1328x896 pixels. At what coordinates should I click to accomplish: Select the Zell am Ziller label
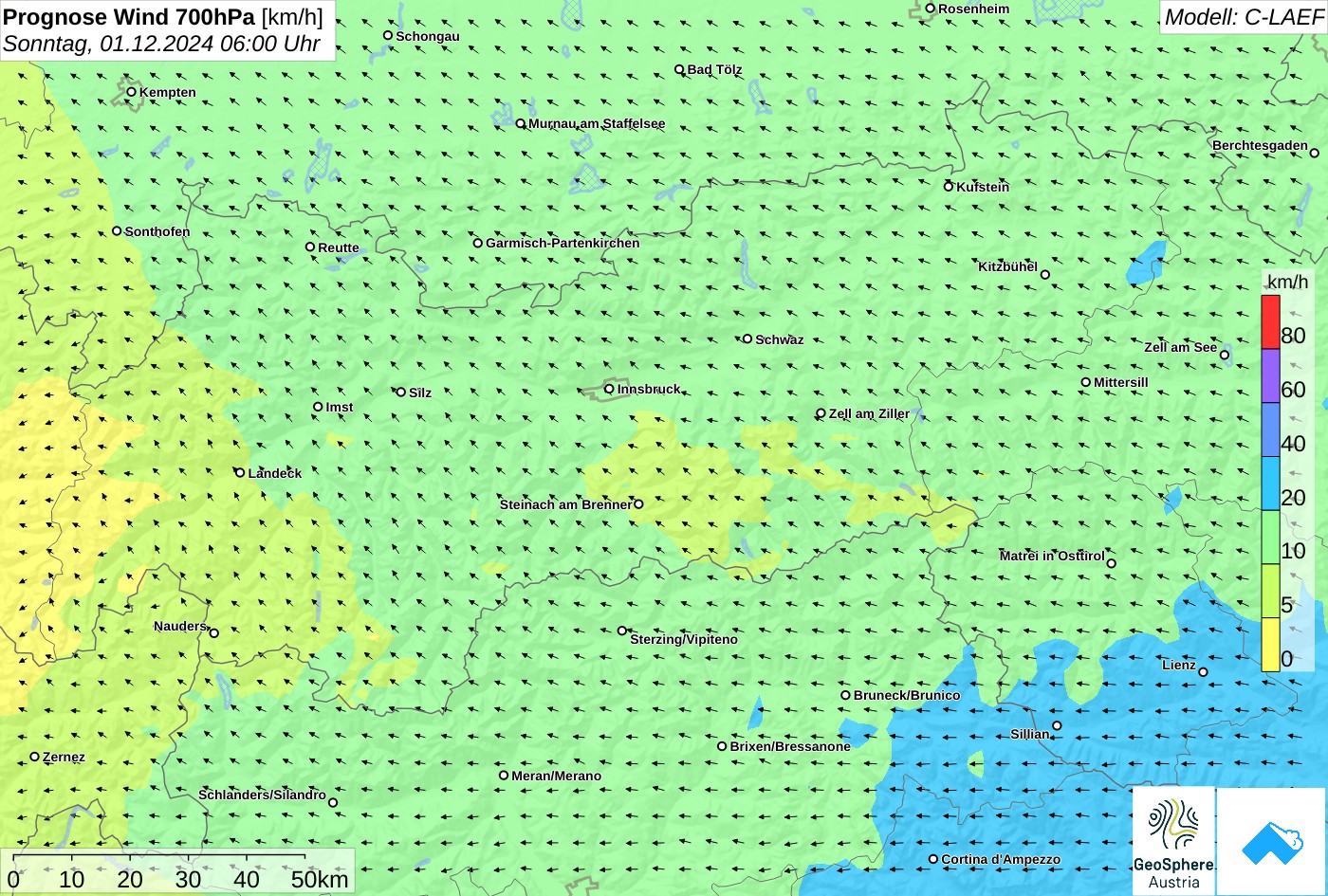tap(869, 413)
